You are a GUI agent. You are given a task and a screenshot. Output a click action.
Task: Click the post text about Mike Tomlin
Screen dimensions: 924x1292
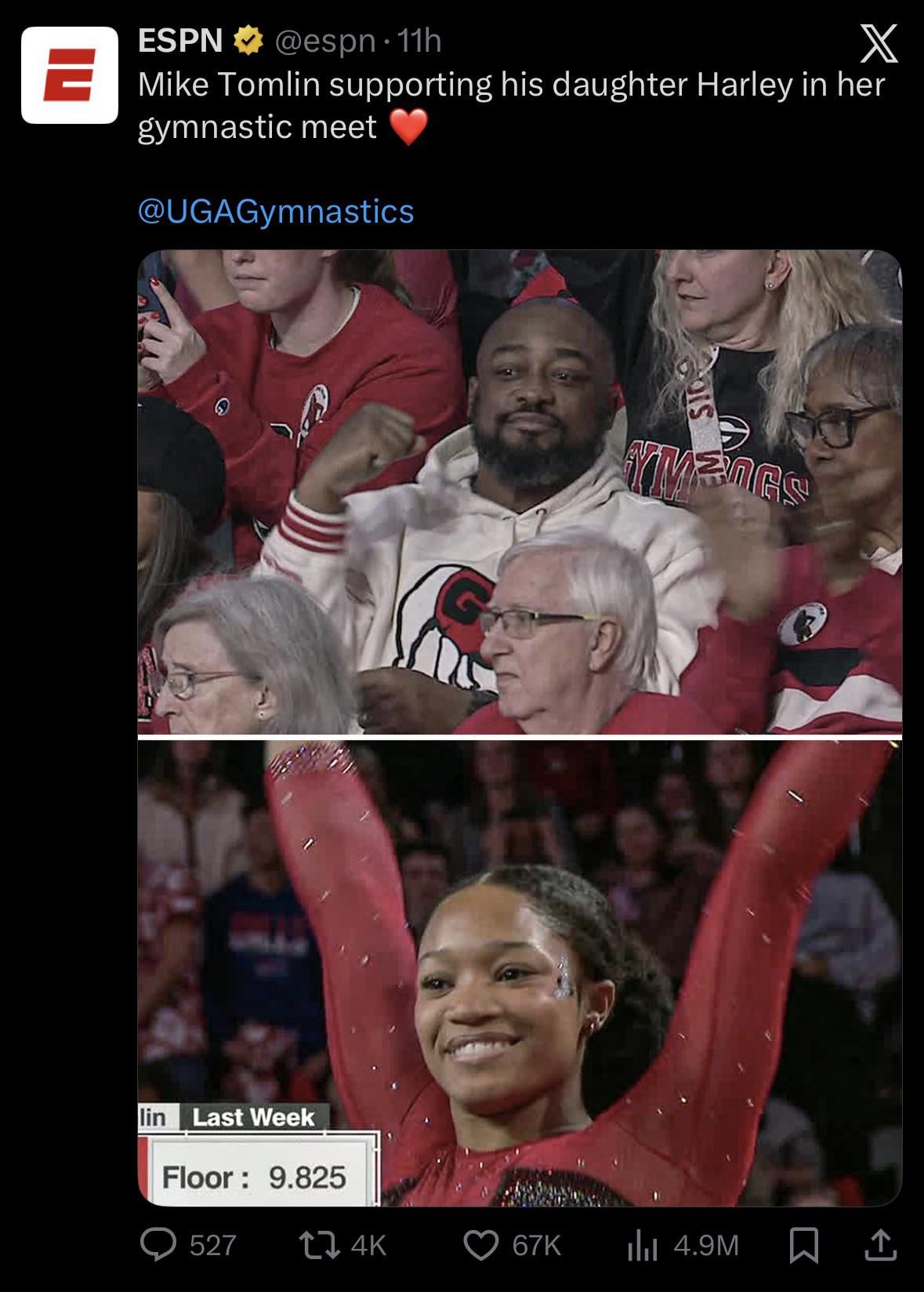pos(511,105)
